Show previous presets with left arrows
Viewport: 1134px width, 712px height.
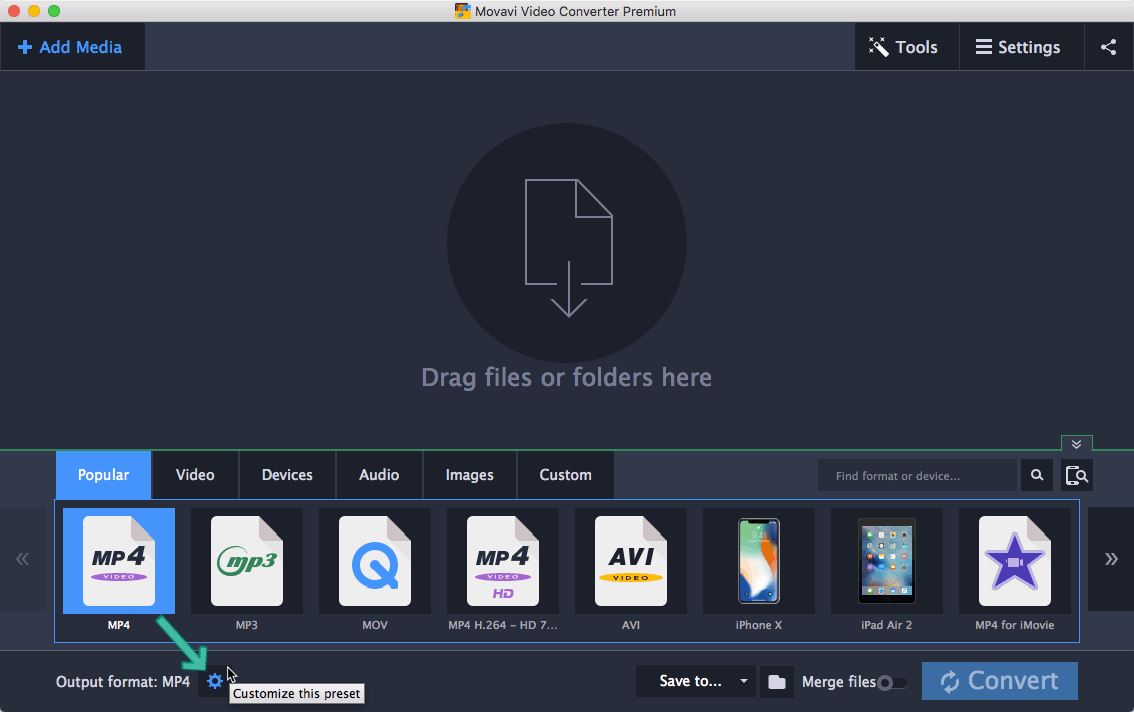pos(22,559)
